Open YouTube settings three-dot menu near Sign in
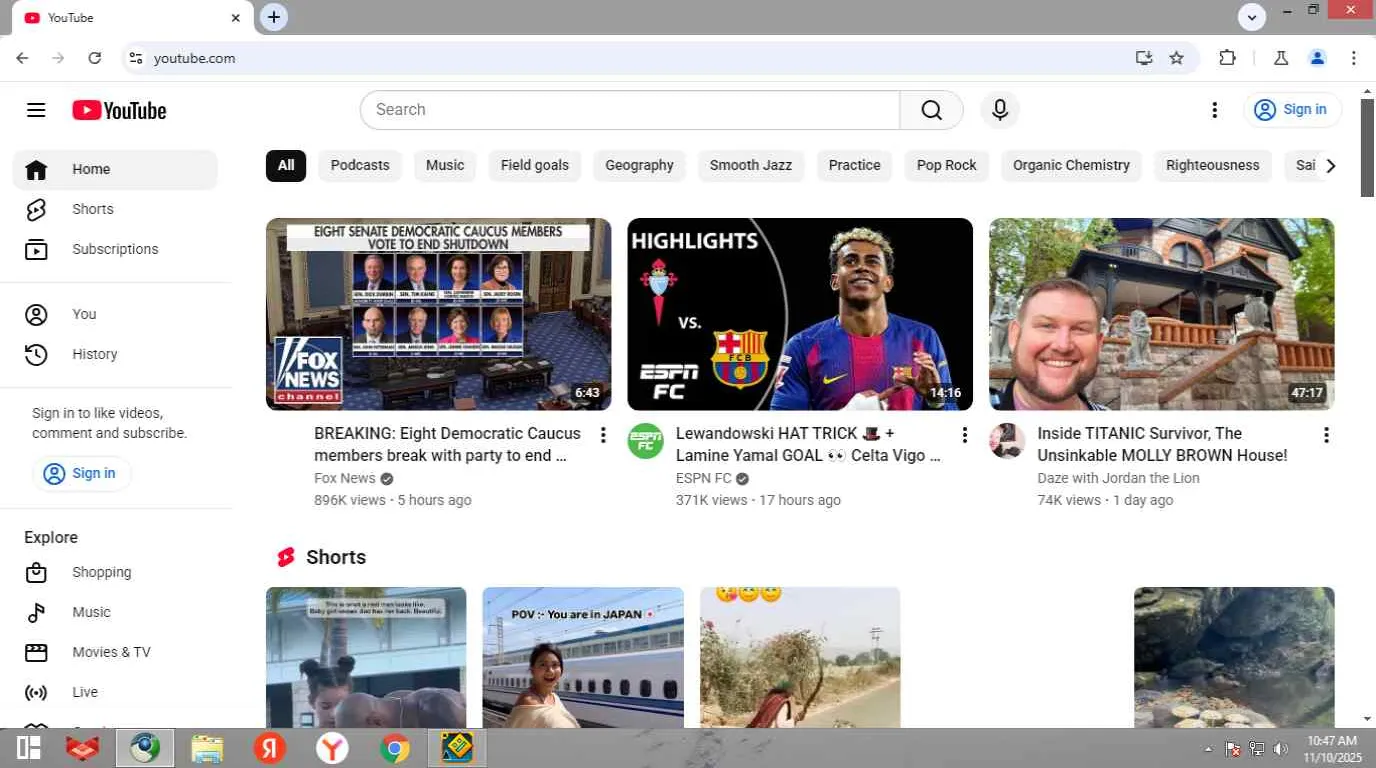1376x768 pixels. click(1215, 110)
